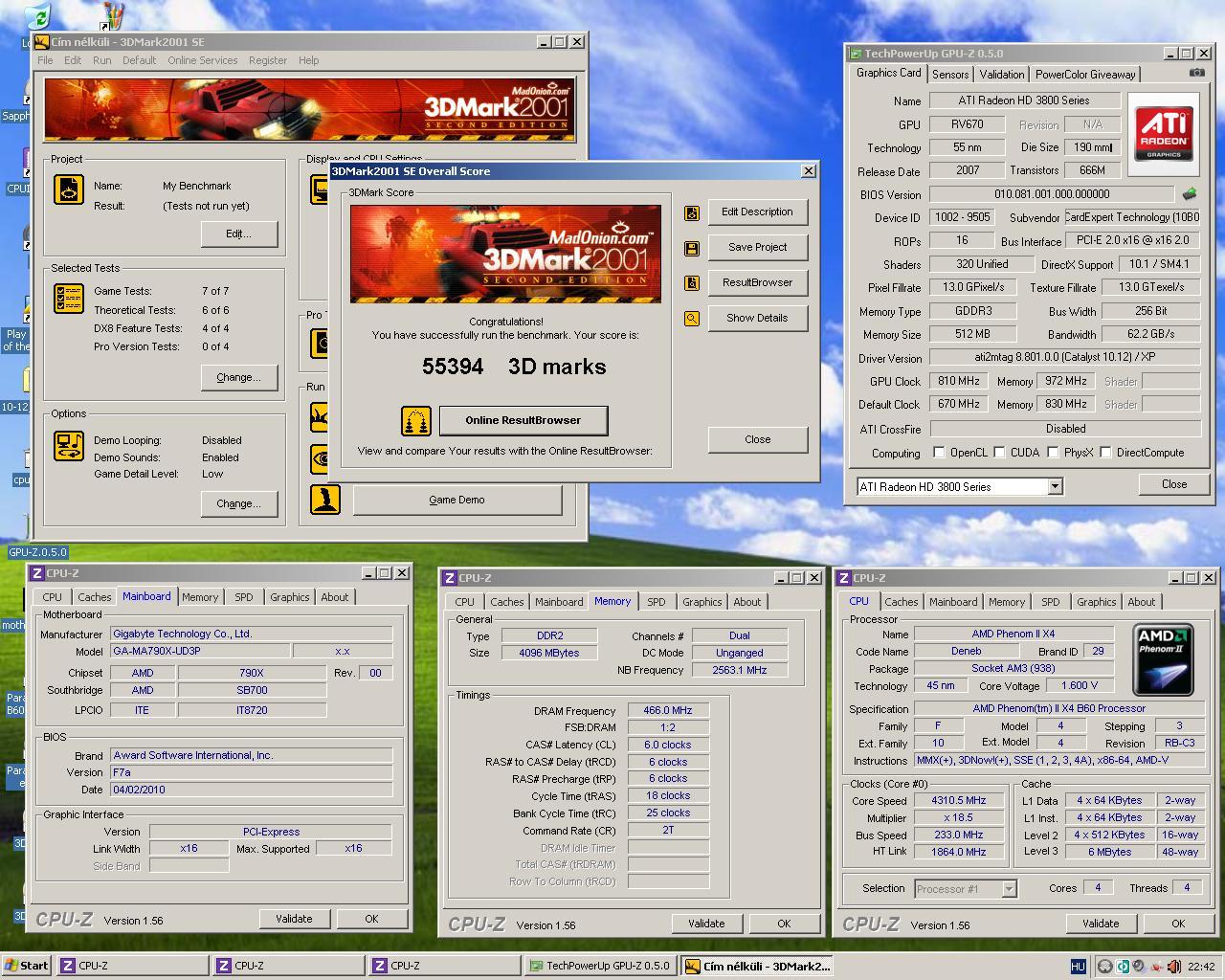Enable the CUDA checkbox in GPU-Z
Image resolution: width=1225 pixels, height=980 pixels.
[x=999, y=453]
